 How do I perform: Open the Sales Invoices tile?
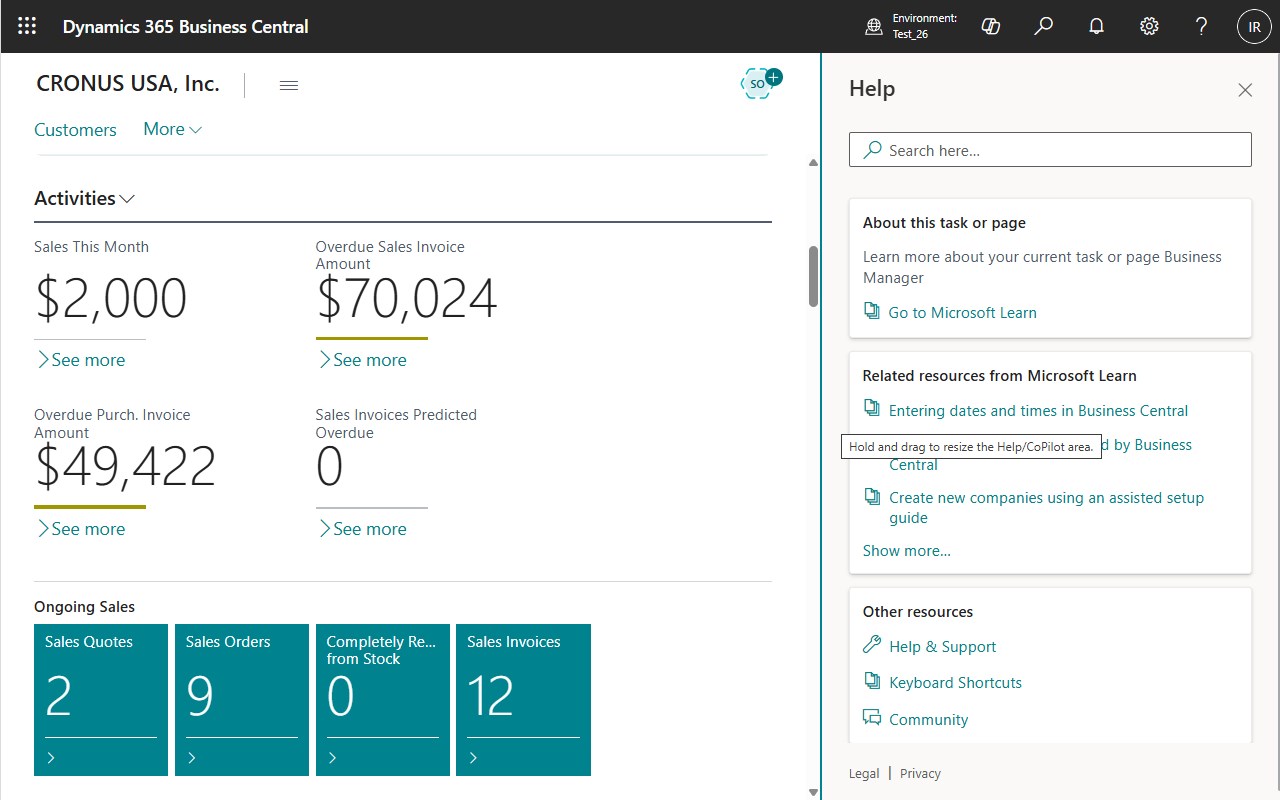point(523,699)
